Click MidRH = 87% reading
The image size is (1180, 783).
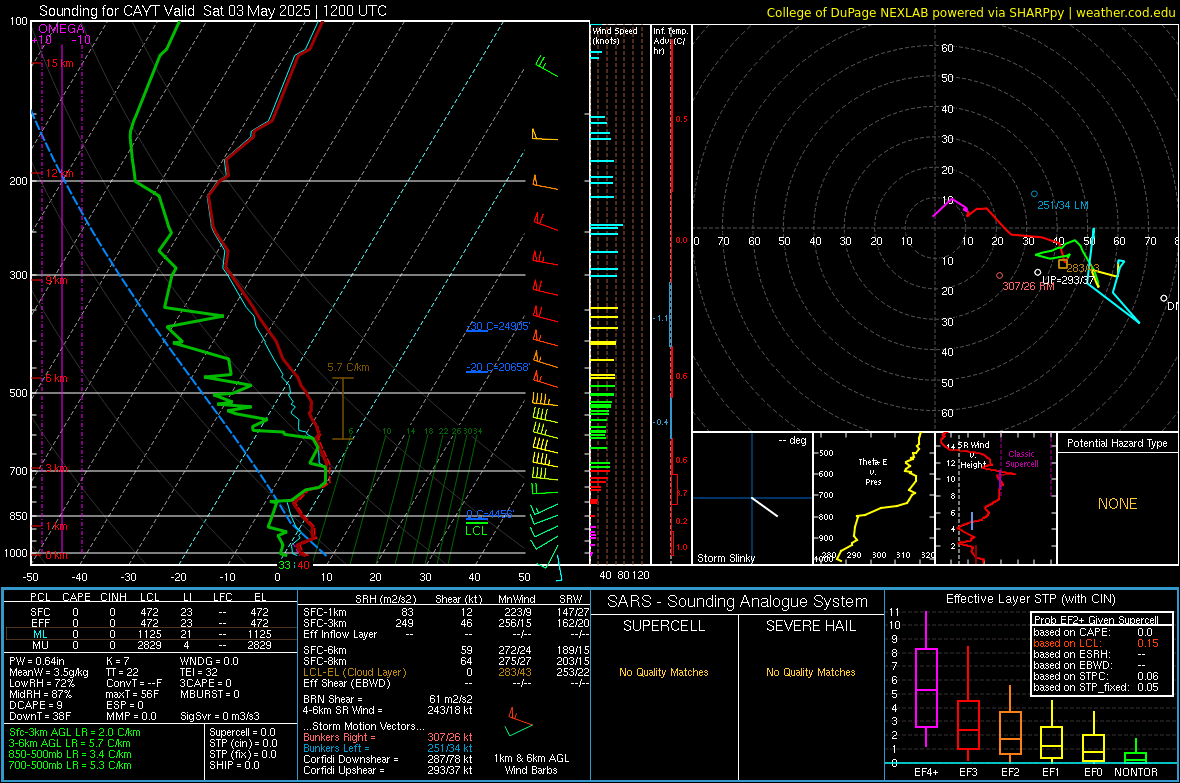click(x=41, y=694)
